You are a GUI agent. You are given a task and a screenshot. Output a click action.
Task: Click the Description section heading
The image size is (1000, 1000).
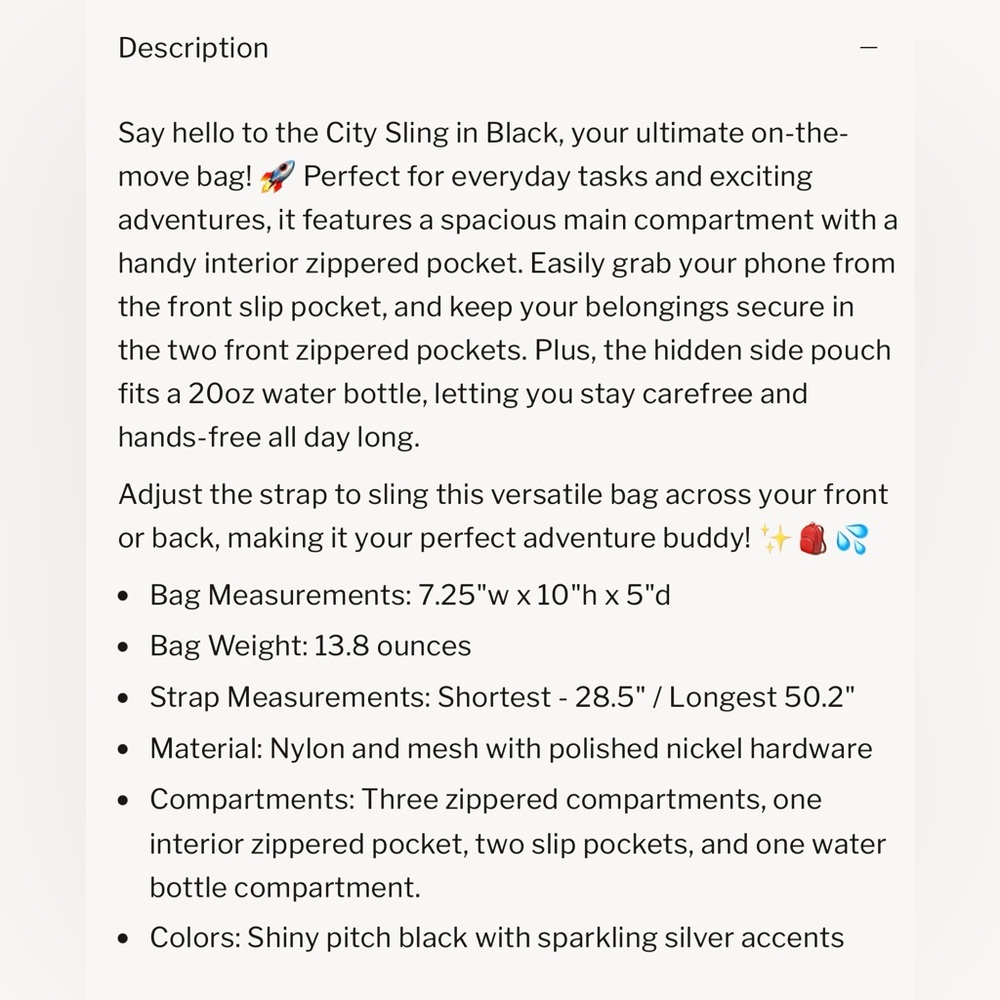click(193, 48)
